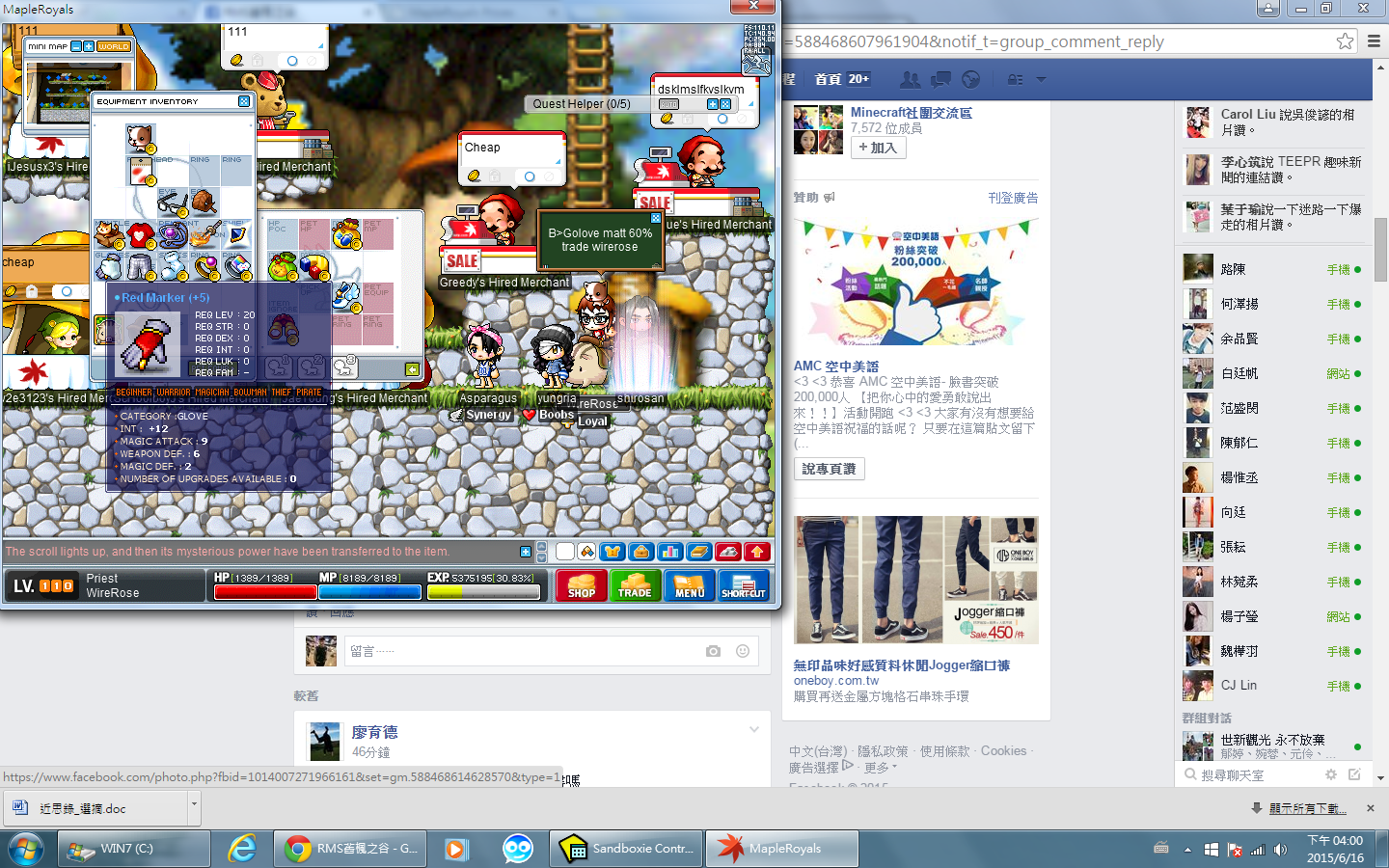Click the TRADE button in MapleStory

pyautogui.click(x=634, y=585)
